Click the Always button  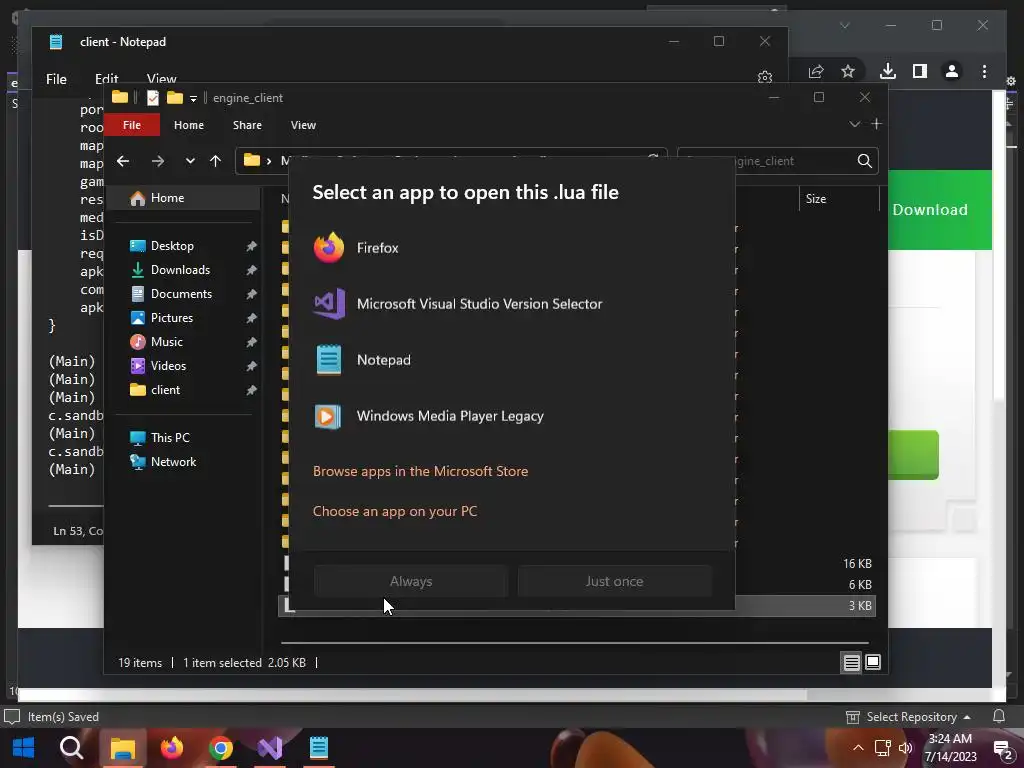[x=411, y=581]
